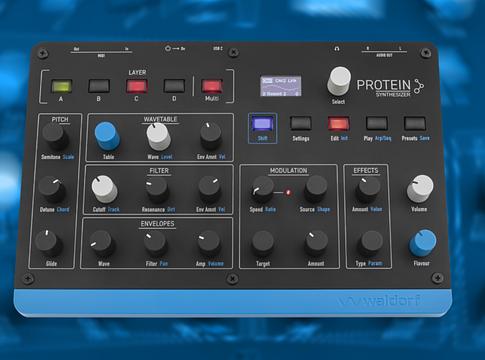Screen dimensions: 485x360
Task: Click the PITCH section heading
Action: 60,119
